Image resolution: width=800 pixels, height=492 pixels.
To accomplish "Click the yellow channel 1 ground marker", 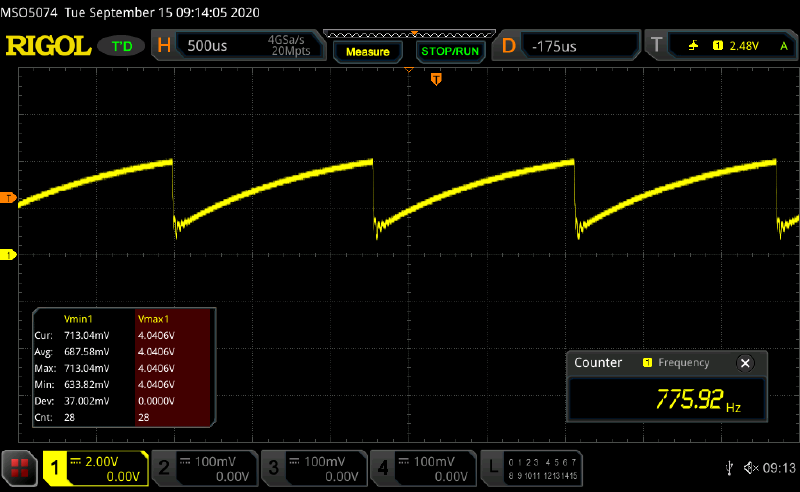I will tap(8, 255).
